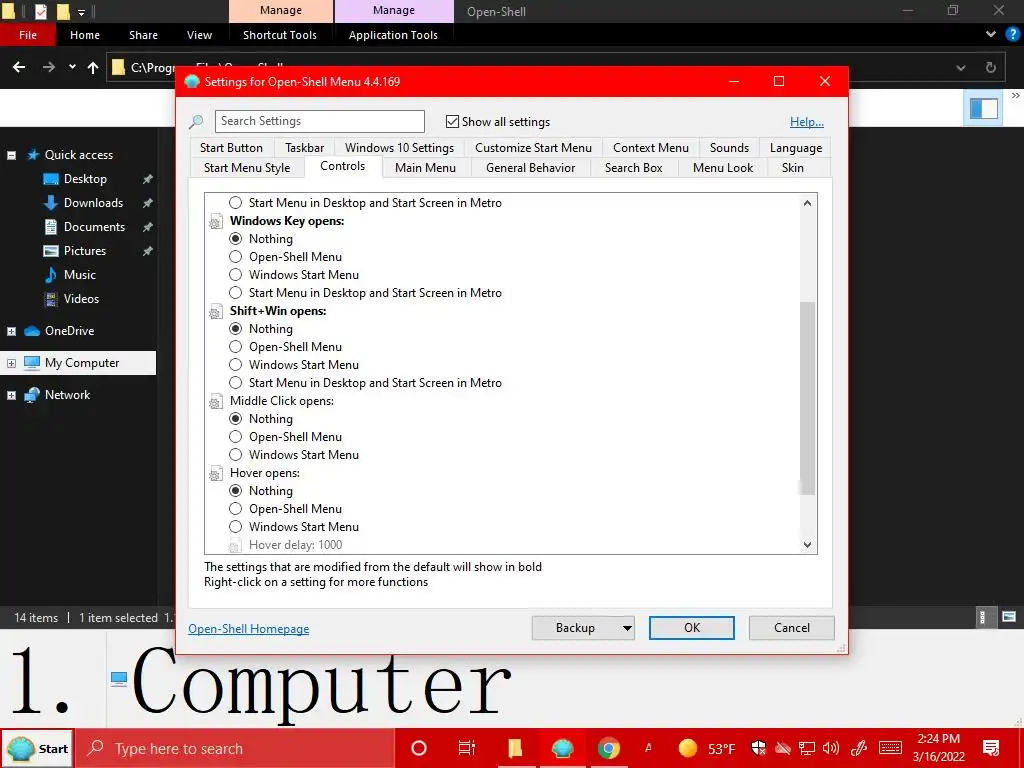
Task: Open the Backup button dropdown arrow
Action: pyautogui.click(x=626, y=628)
